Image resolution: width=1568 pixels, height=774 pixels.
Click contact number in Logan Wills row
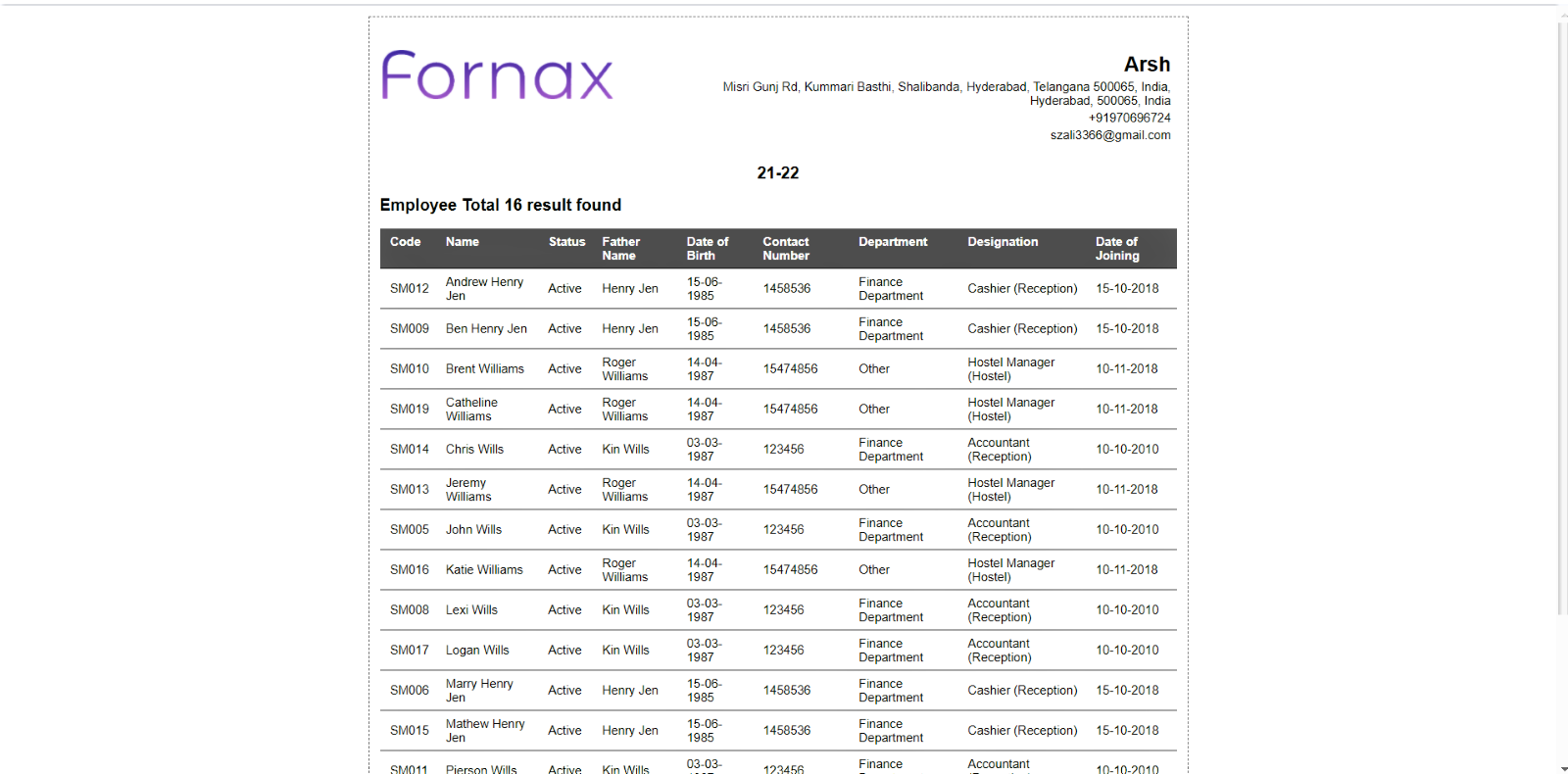tap(783, 651)
